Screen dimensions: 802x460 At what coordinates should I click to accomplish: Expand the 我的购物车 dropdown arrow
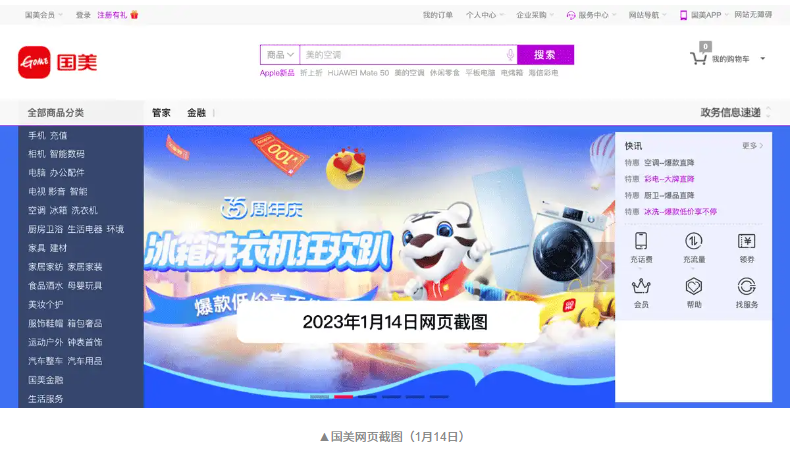pyautogui.click(x=763, y=59)
